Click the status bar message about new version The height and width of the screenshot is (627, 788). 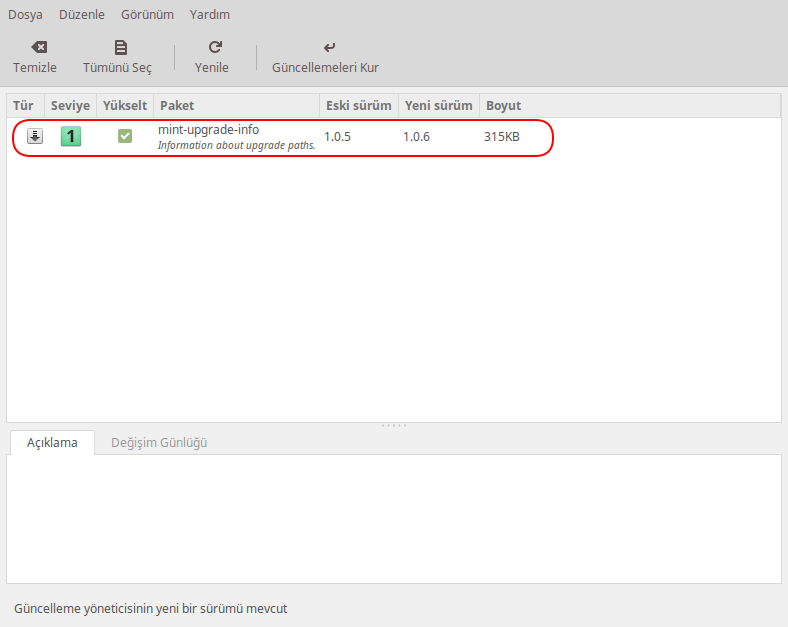click(x=150, y=608)
